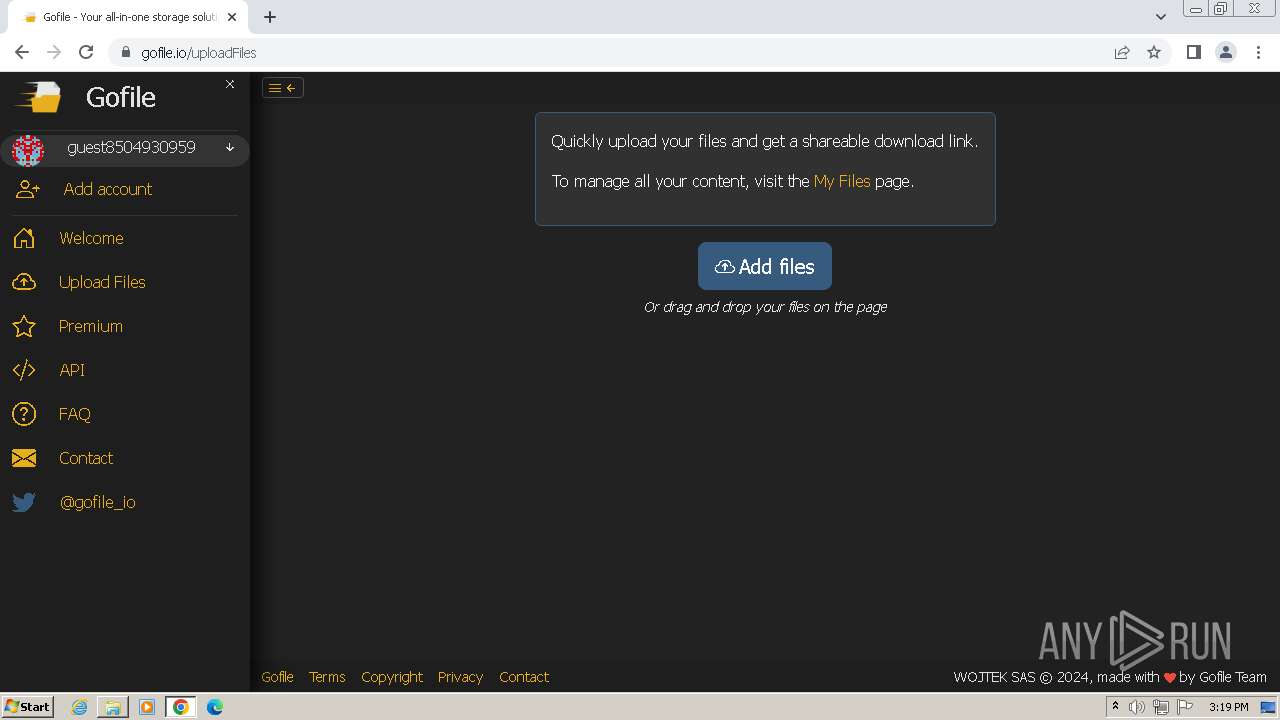Screen dimensions: 1280x720
Task: Open the Windows Start menu
Action: click(x=27, y=707)
